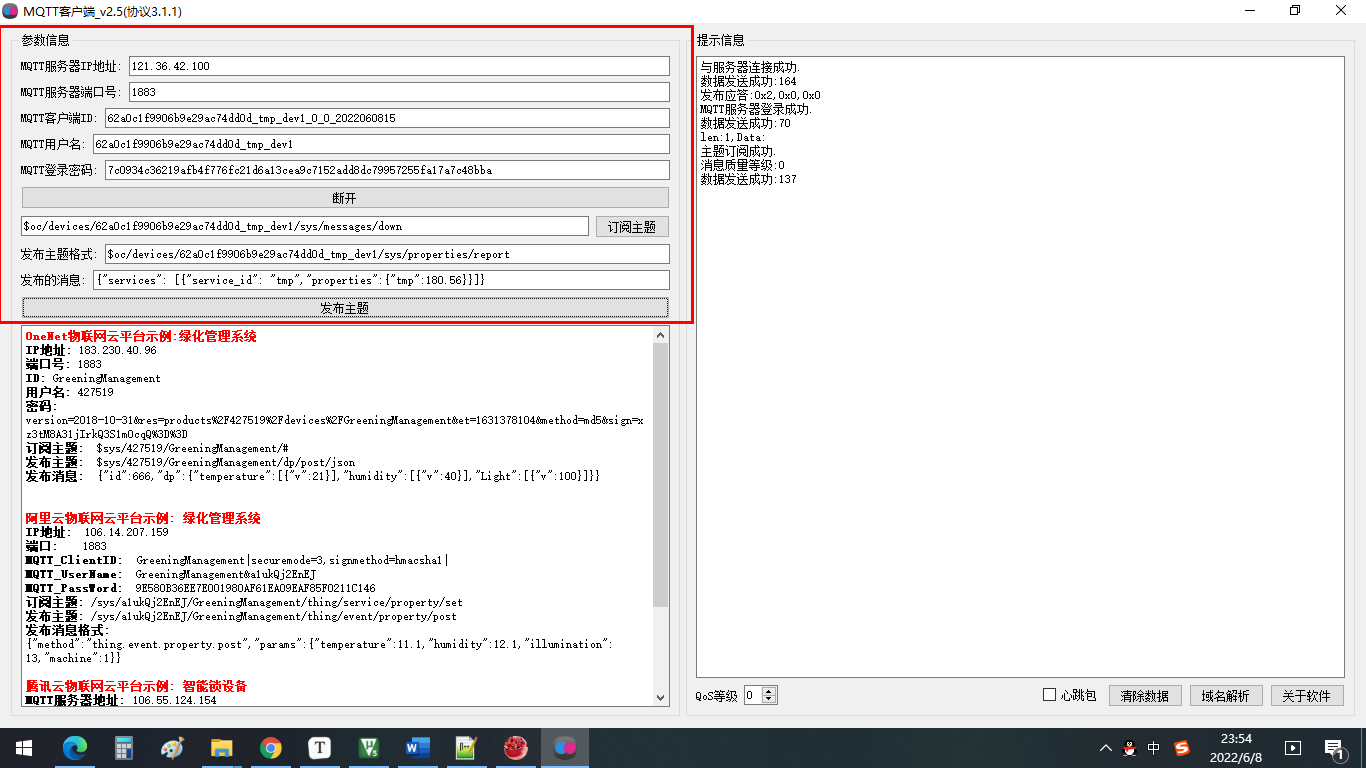Open the Typora 'T' taskbar icon

319,747
